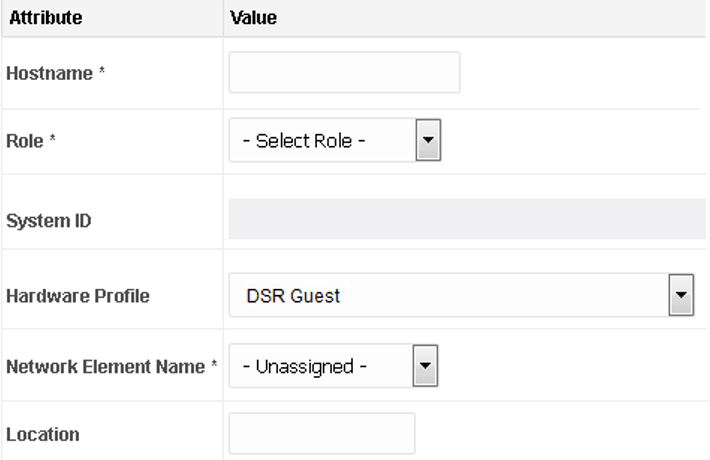710x460 pixels.
Task: Select the DSR Guest value text
Action: tap(293, 296)
